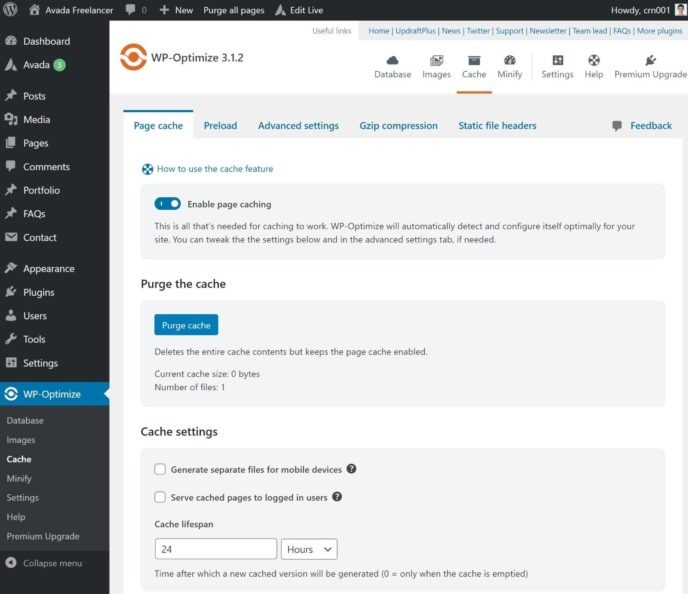Open the UpdraftPlus useful link

416,31
